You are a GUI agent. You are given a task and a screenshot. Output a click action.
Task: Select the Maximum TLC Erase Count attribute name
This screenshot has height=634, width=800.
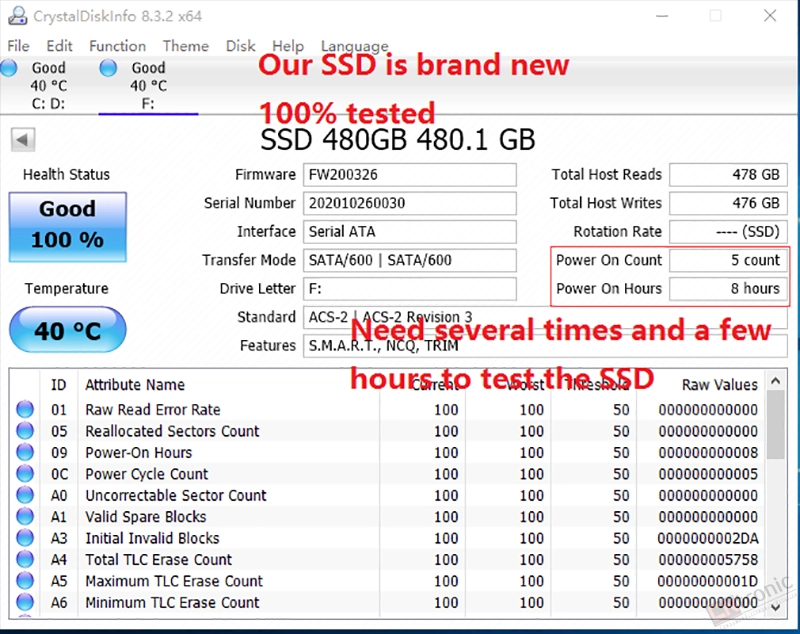[x=173, y=581]
